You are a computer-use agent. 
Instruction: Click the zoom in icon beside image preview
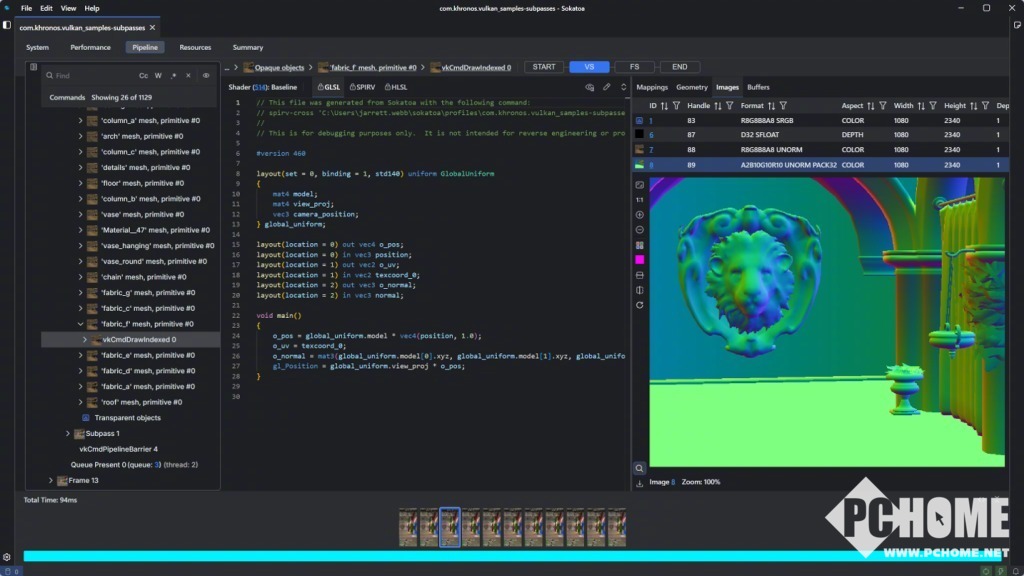[x=640, y=215]
